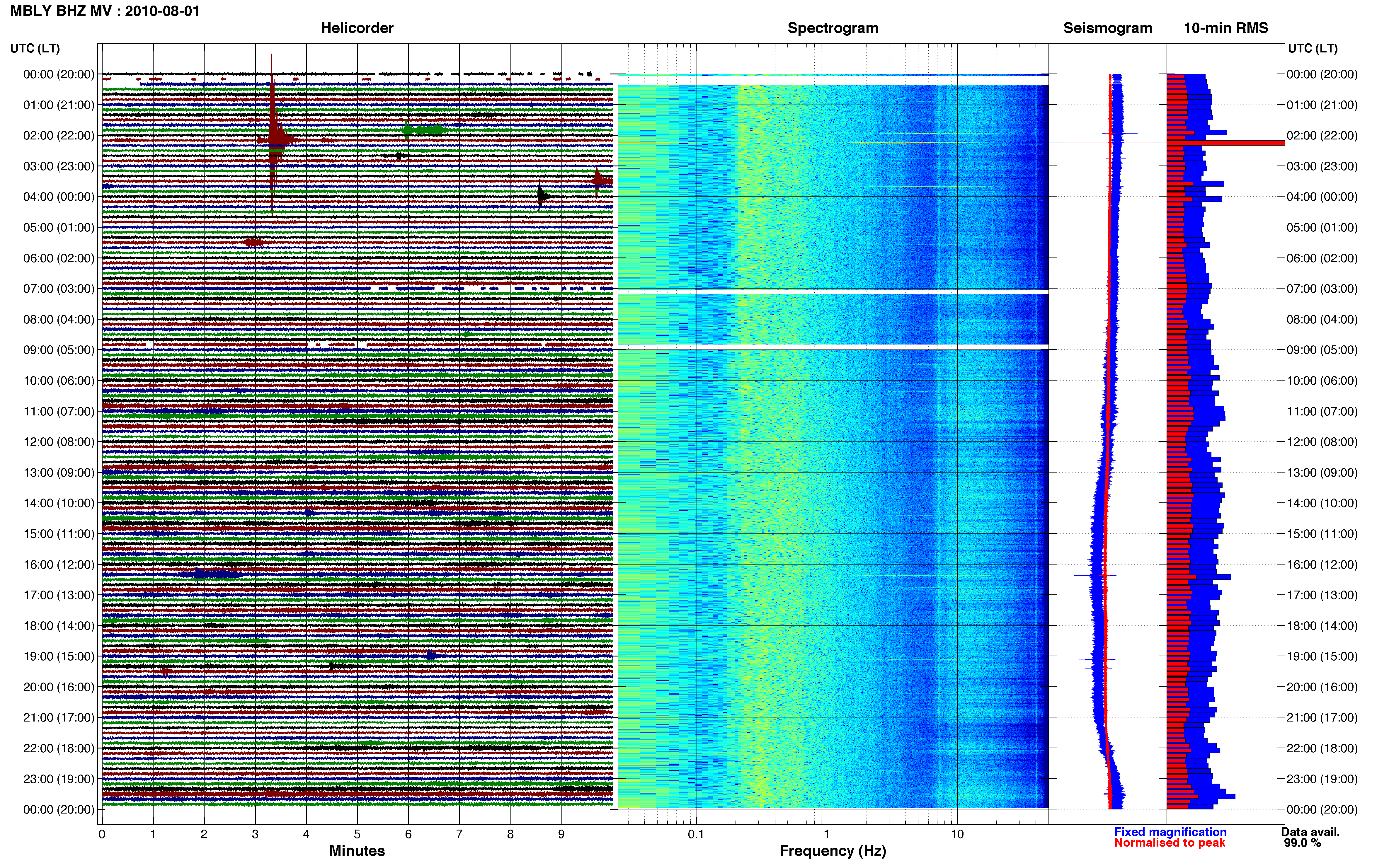Click "UTC (LT)" label beside the RMS panel

pos(1313,48)
